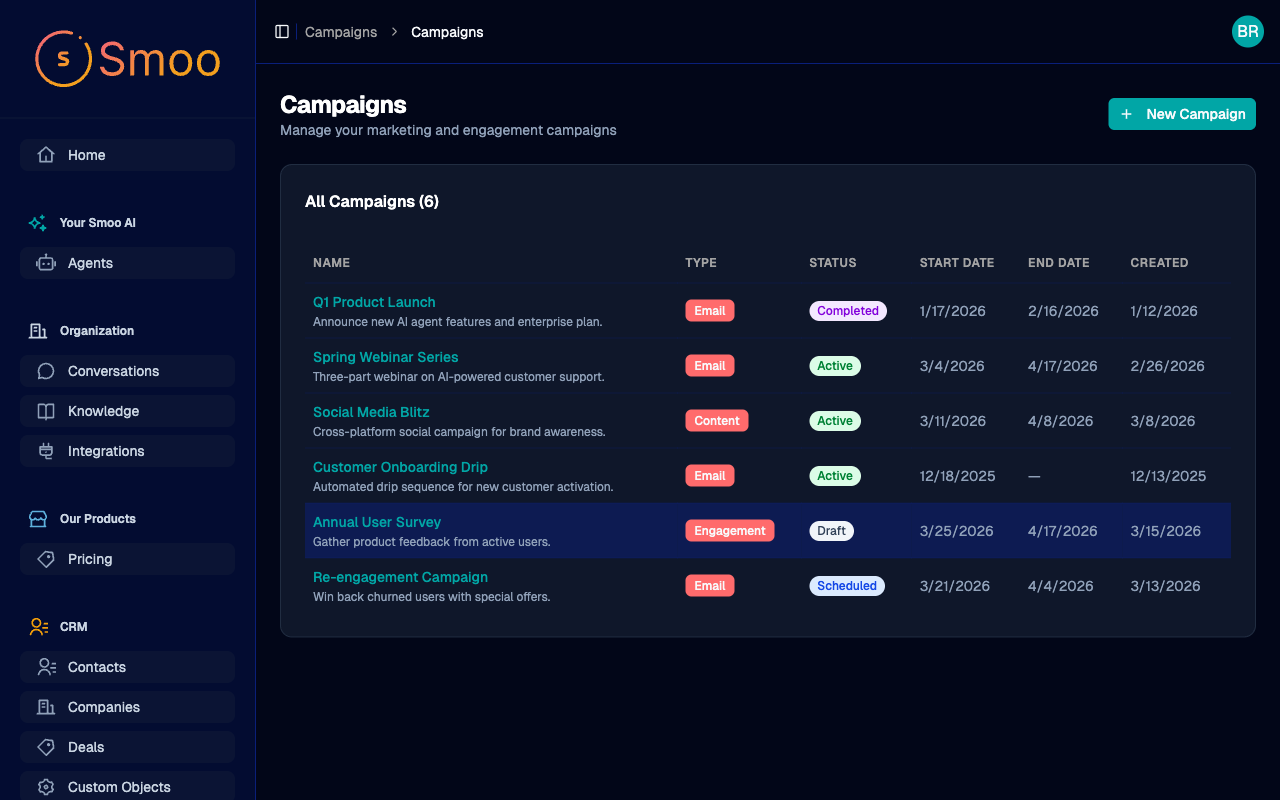Image resolution: width=1280 pixels, height=800 pixels.
Task: Select the Integrations plug icon
Action: click(45, 451)
